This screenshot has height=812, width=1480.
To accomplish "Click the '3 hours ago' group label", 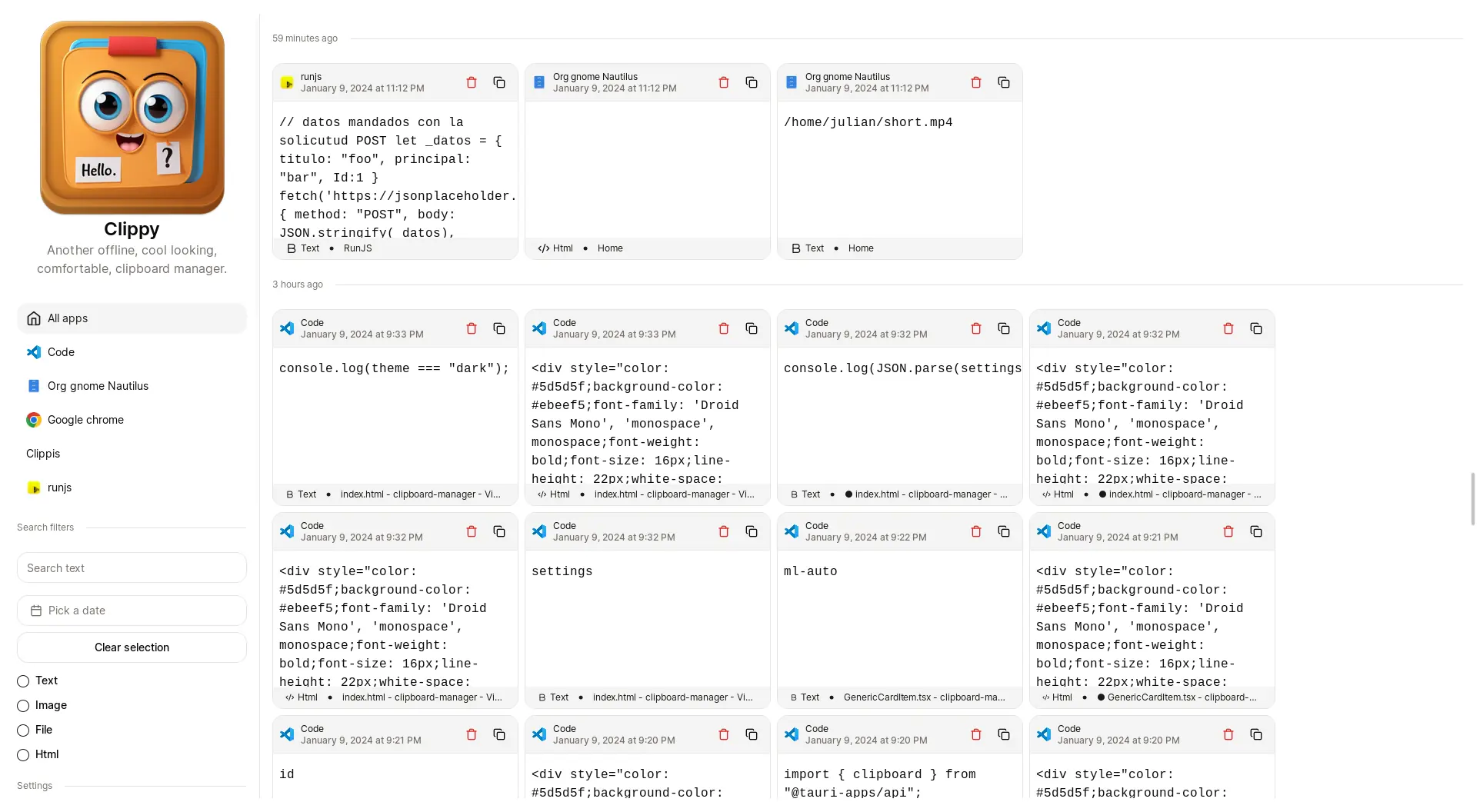I will click(298, 285).
